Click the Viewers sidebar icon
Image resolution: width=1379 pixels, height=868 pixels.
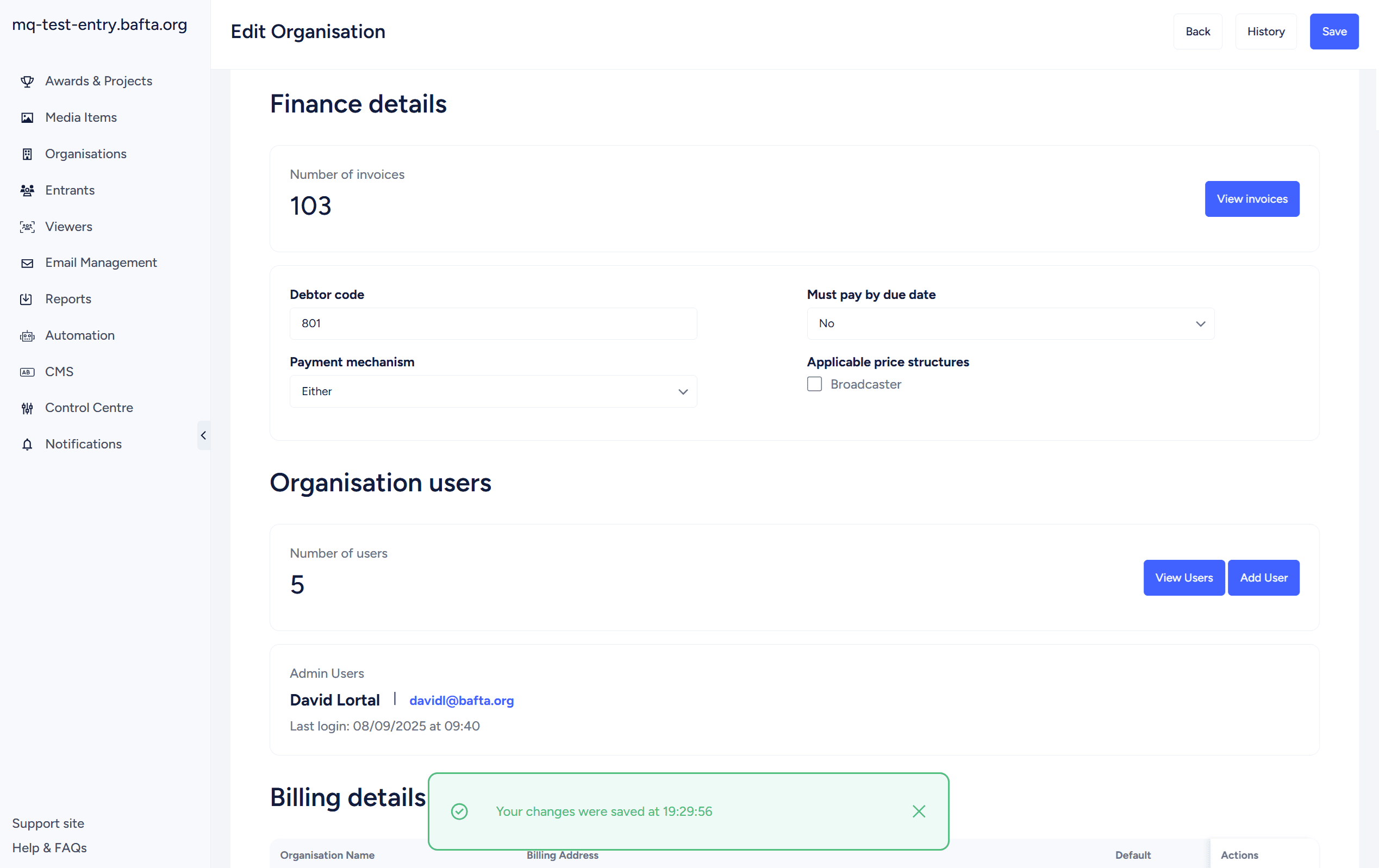[27, 227]
